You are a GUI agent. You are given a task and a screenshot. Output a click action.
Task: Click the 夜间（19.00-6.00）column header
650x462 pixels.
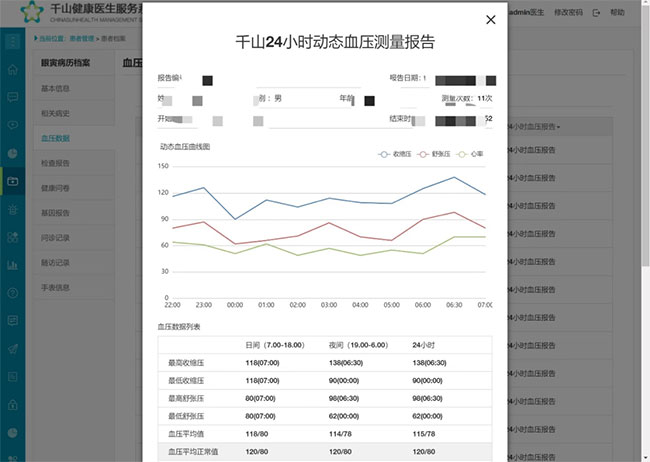click(359, 345)
